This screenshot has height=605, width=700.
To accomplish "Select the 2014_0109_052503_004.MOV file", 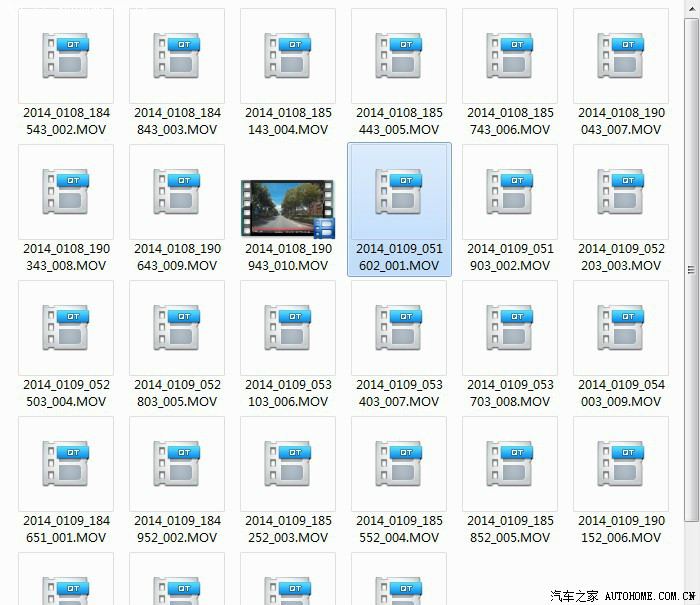I will tap(66, 328).
